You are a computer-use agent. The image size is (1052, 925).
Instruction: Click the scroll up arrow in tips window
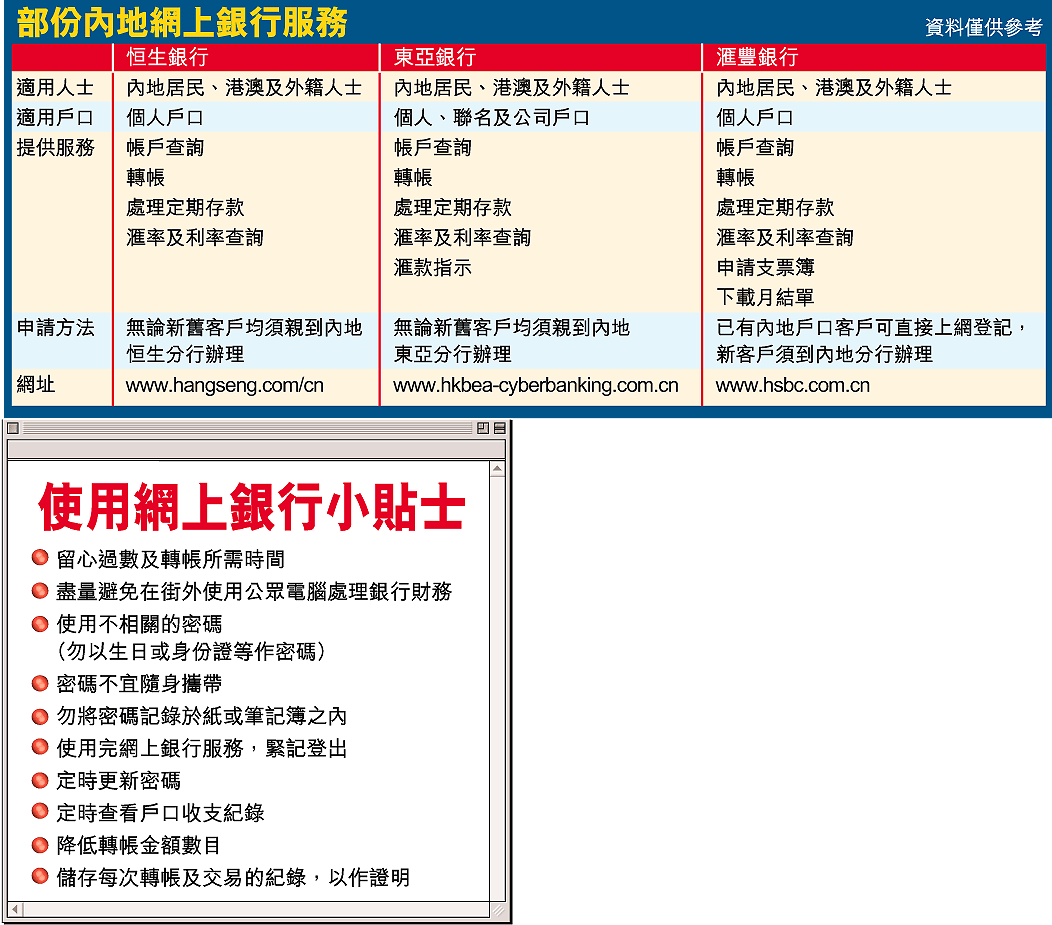pos(497,469)
